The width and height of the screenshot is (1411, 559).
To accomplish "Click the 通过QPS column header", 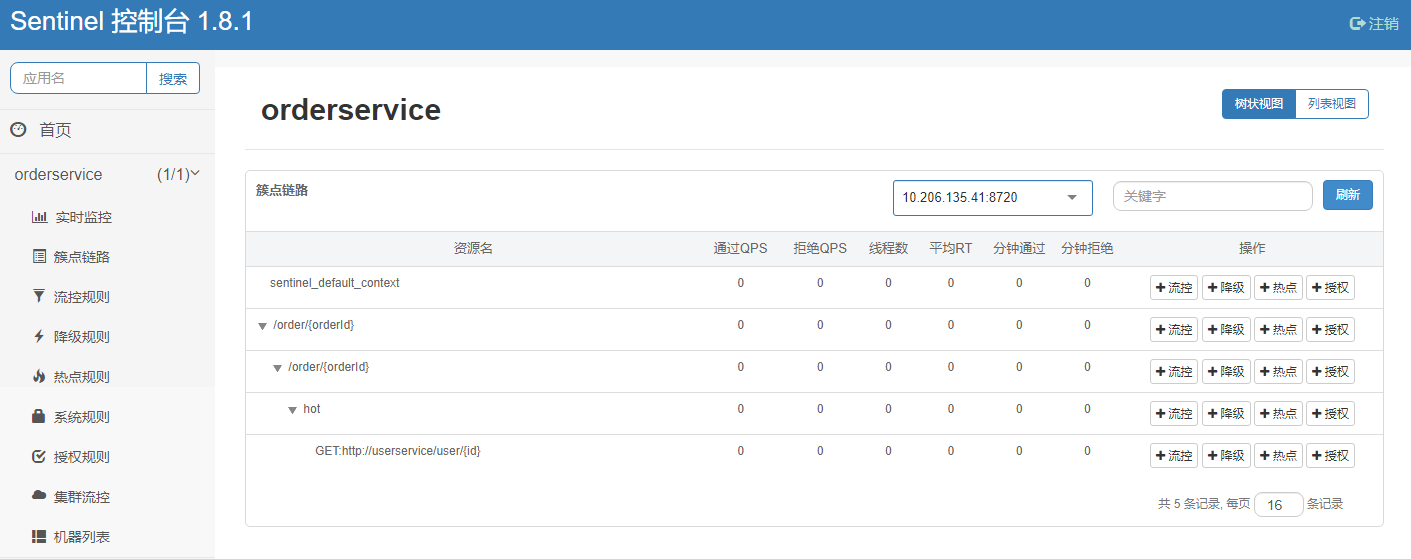I will (741, 249).
